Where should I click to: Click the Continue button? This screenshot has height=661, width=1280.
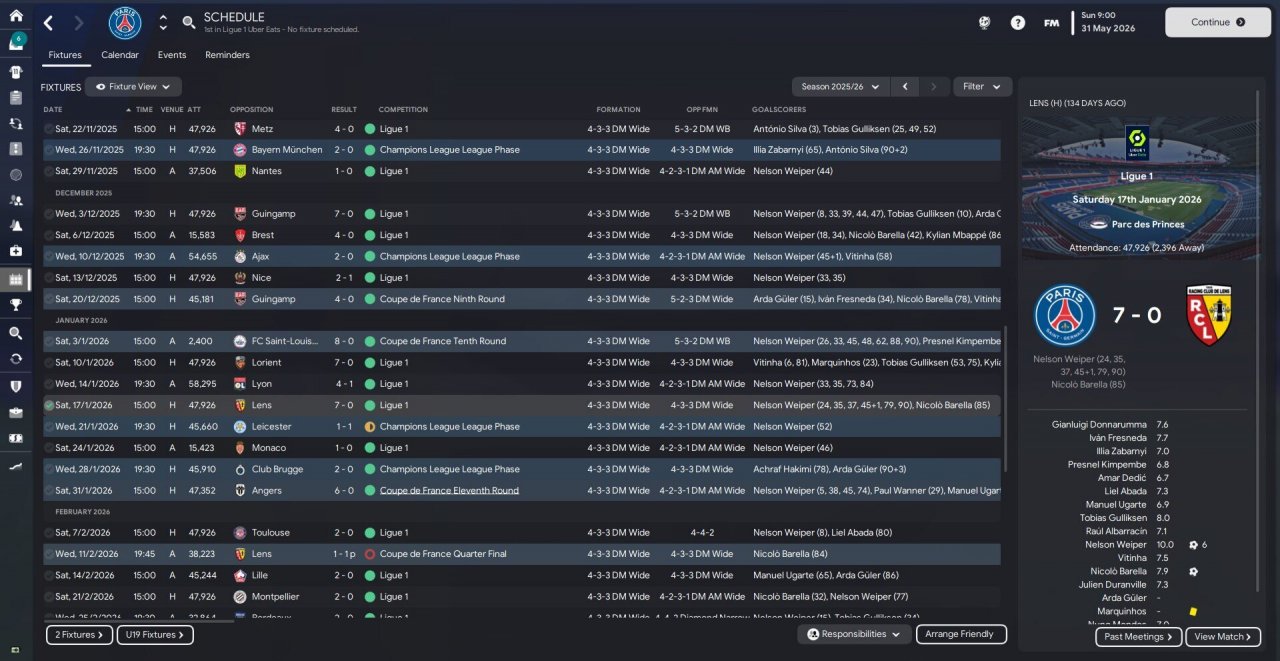click(x=1217, y=22)
